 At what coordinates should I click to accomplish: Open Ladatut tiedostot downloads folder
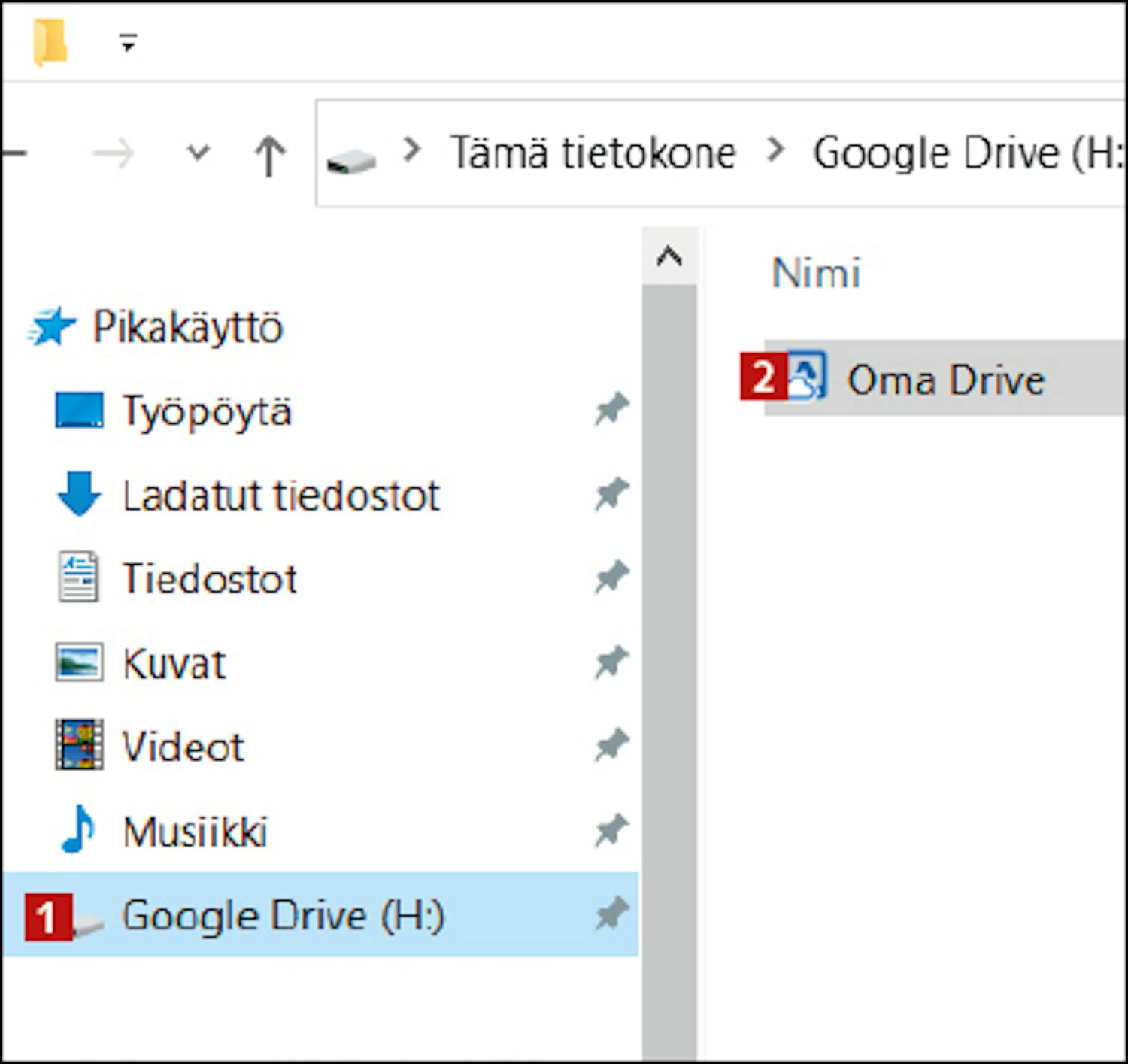[280, 496]
